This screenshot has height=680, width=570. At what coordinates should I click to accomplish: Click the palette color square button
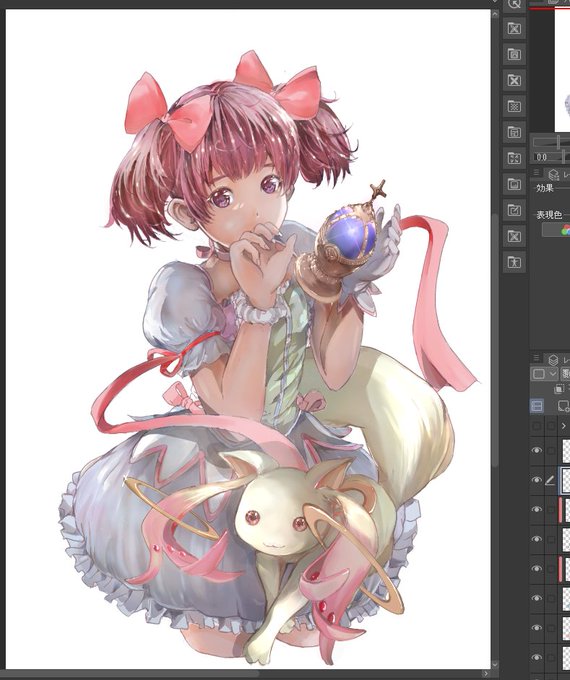(x=539, y=374)
